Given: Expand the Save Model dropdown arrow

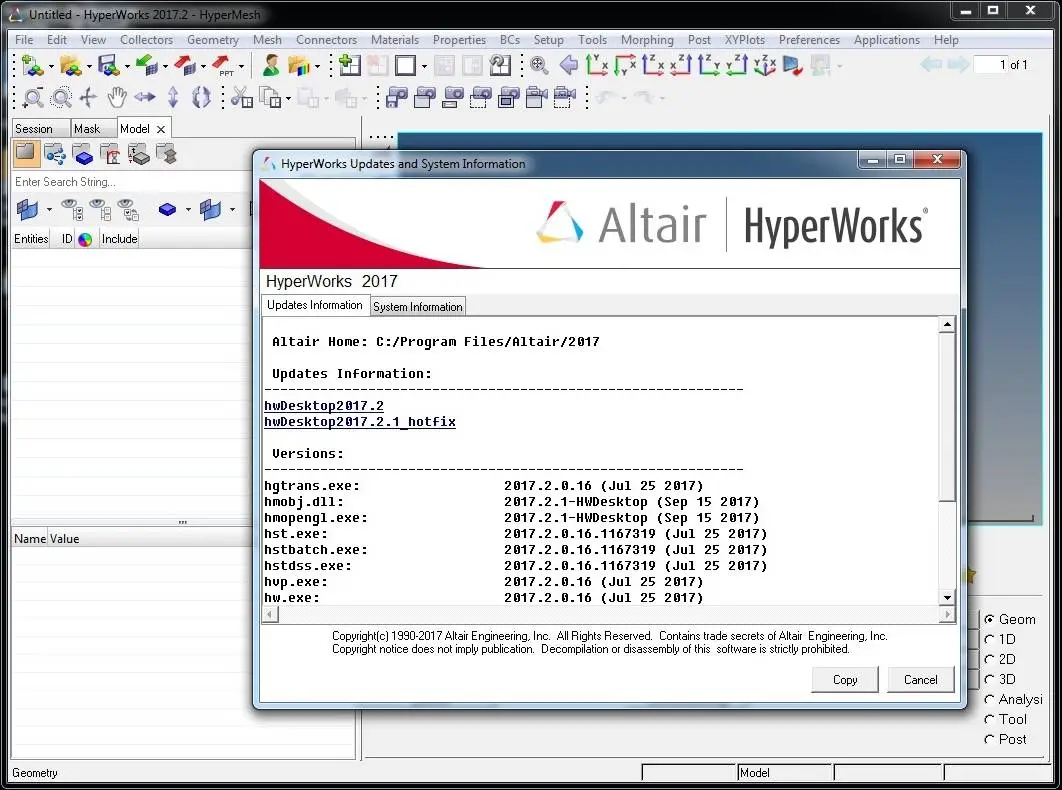Looking at the screenshot, I should [127, 66].
